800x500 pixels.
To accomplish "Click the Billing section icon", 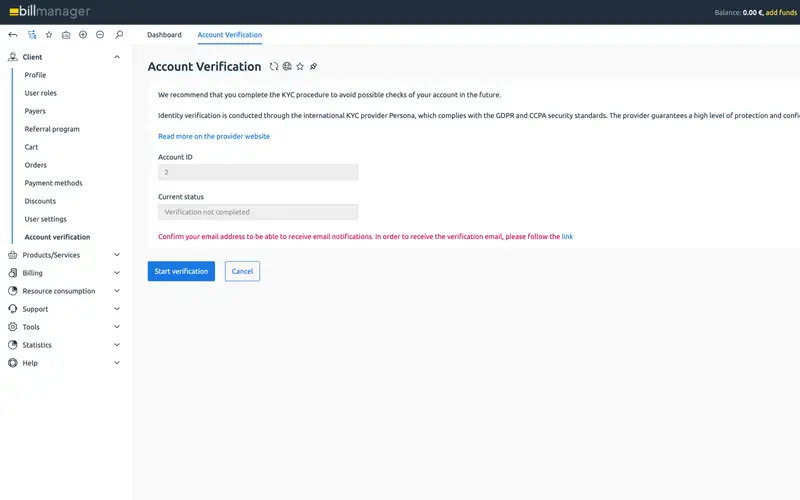I will pyautogui.click(x=13, y=273).
